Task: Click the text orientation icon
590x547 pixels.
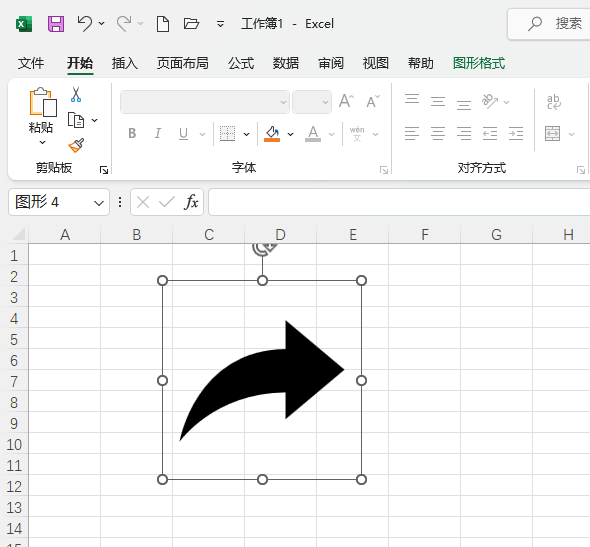Action: pos(490,101)
